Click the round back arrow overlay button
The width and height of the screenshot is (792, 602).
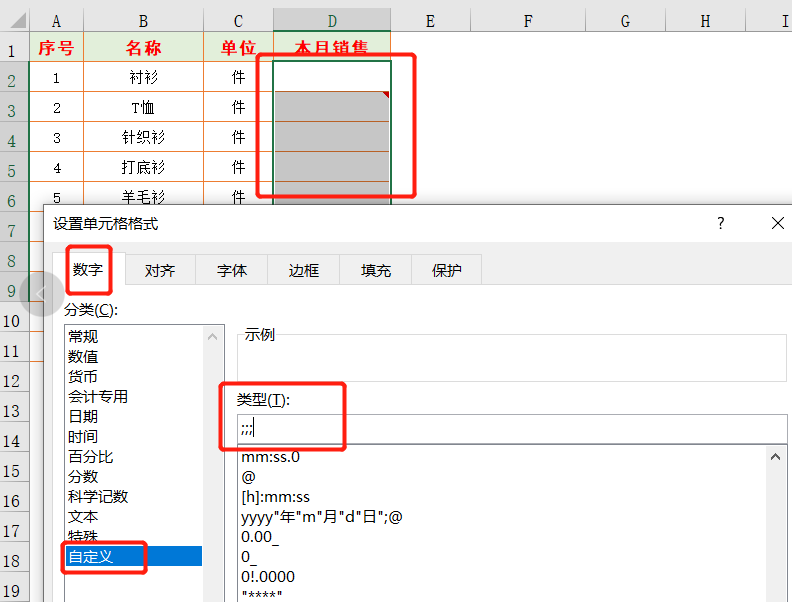pyautogui.click(x=42, y=294)
